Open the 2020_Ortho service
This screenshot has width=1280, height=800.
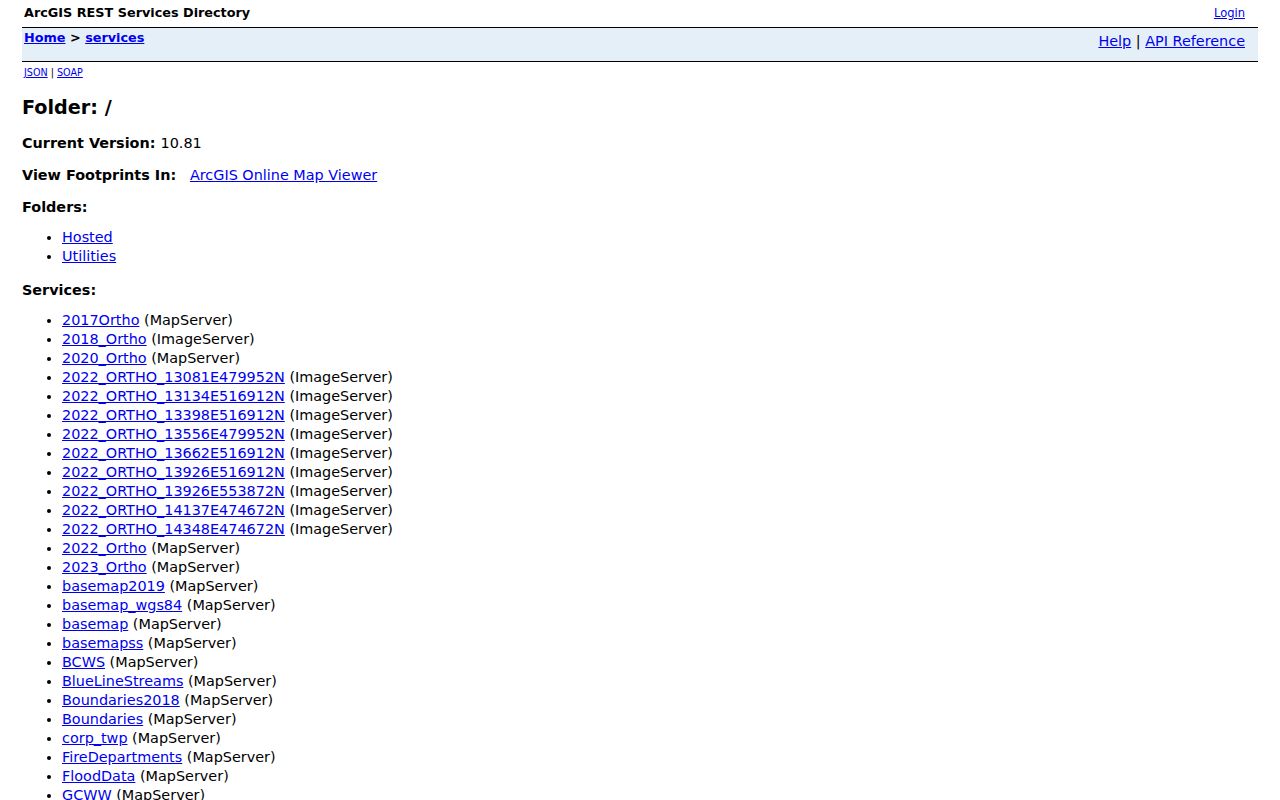[104, 358]
